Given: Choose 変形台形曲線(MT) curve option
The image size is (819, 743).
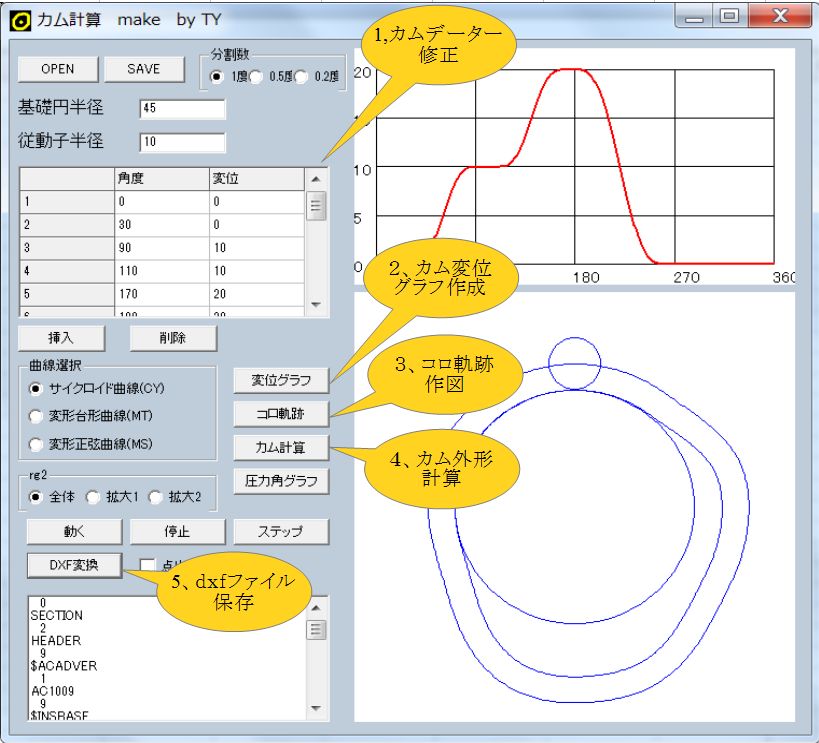Looking at the screenshot, I should point(38,416).
